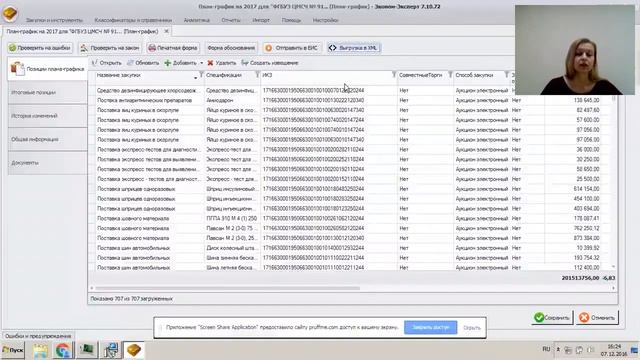Image resolution: width=640 pixels, height=360 pixels.
Task: Open Chrome from the taskbar
Action: coord(63,350)
